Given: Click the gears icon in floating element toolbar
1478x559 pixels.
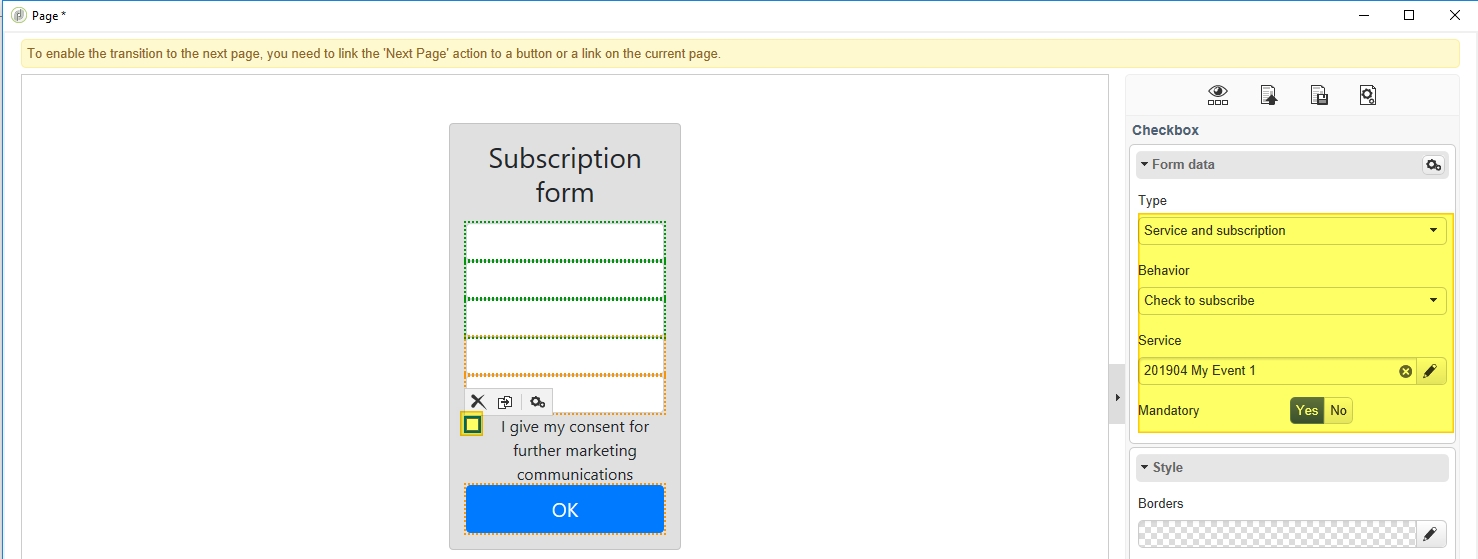Looking at the screenshot, I should 537,402.
